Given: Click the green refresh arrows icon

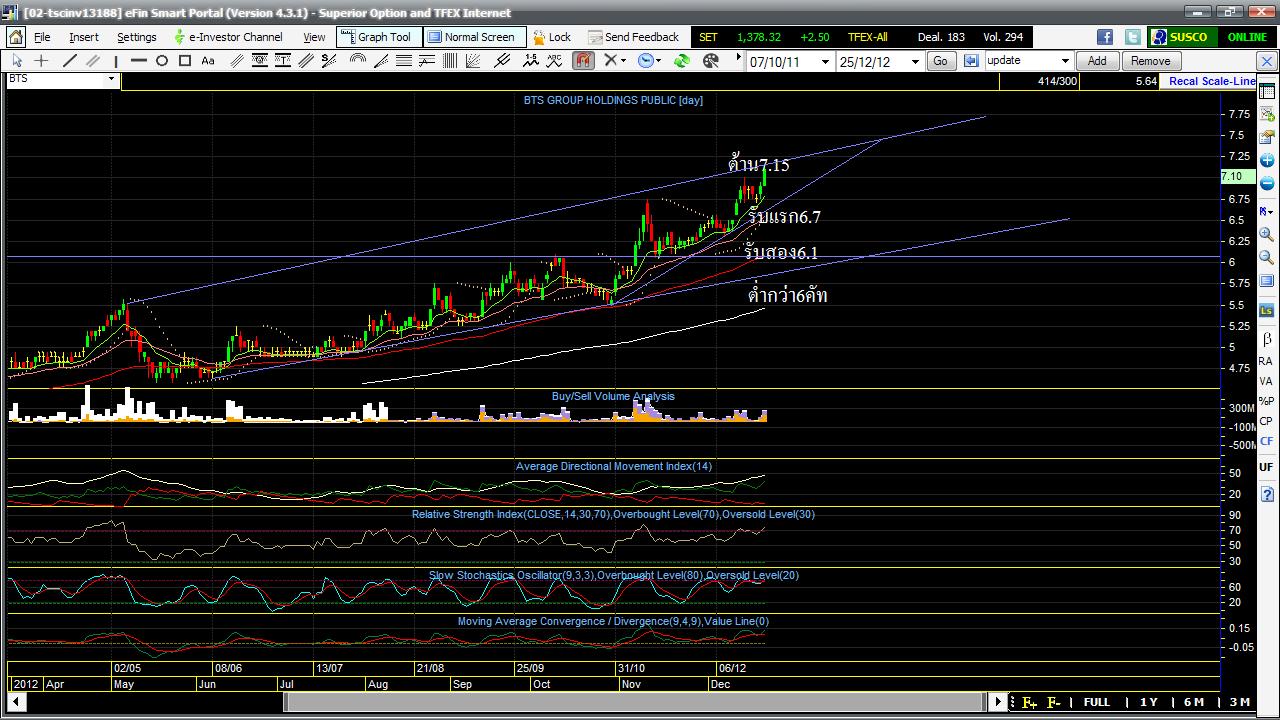Looking at the screenshot, I should click(x=682, y=61).
